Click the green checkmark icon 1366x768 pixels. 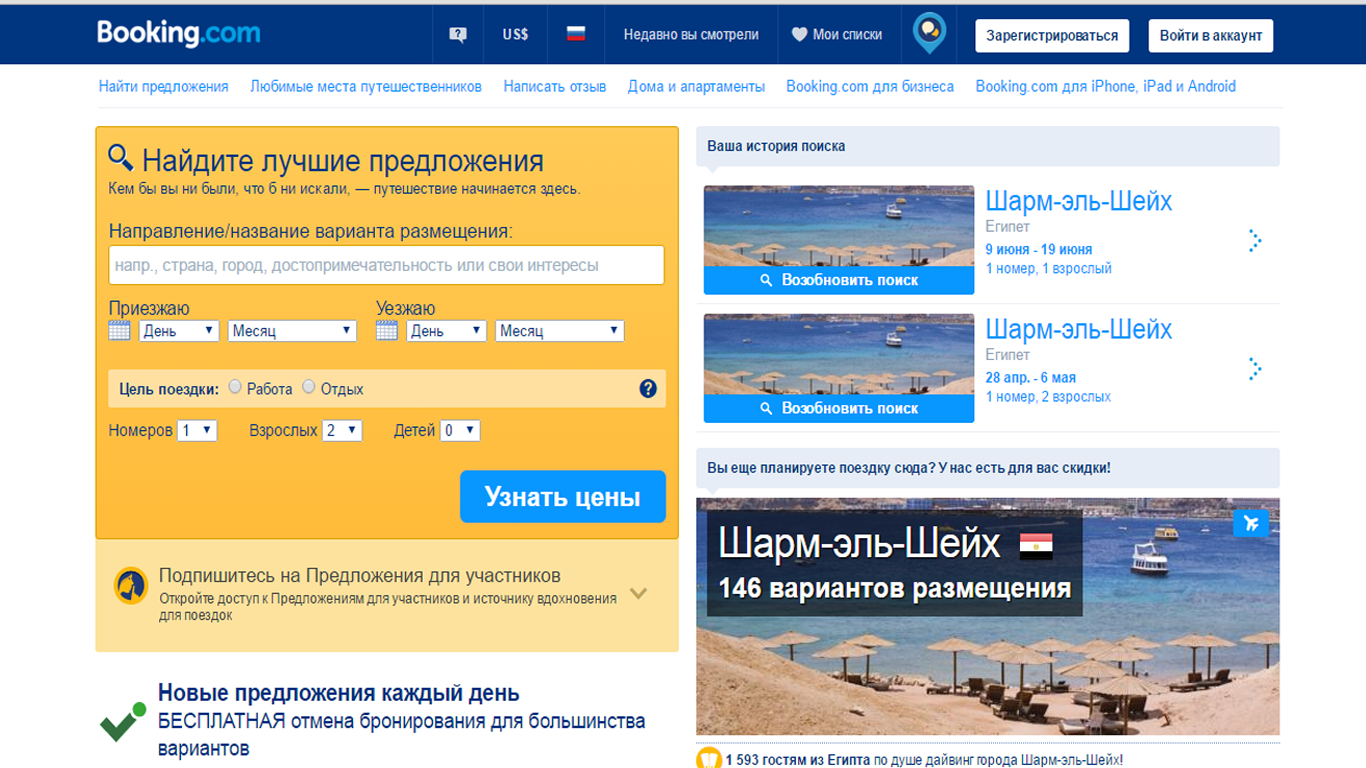123,724
